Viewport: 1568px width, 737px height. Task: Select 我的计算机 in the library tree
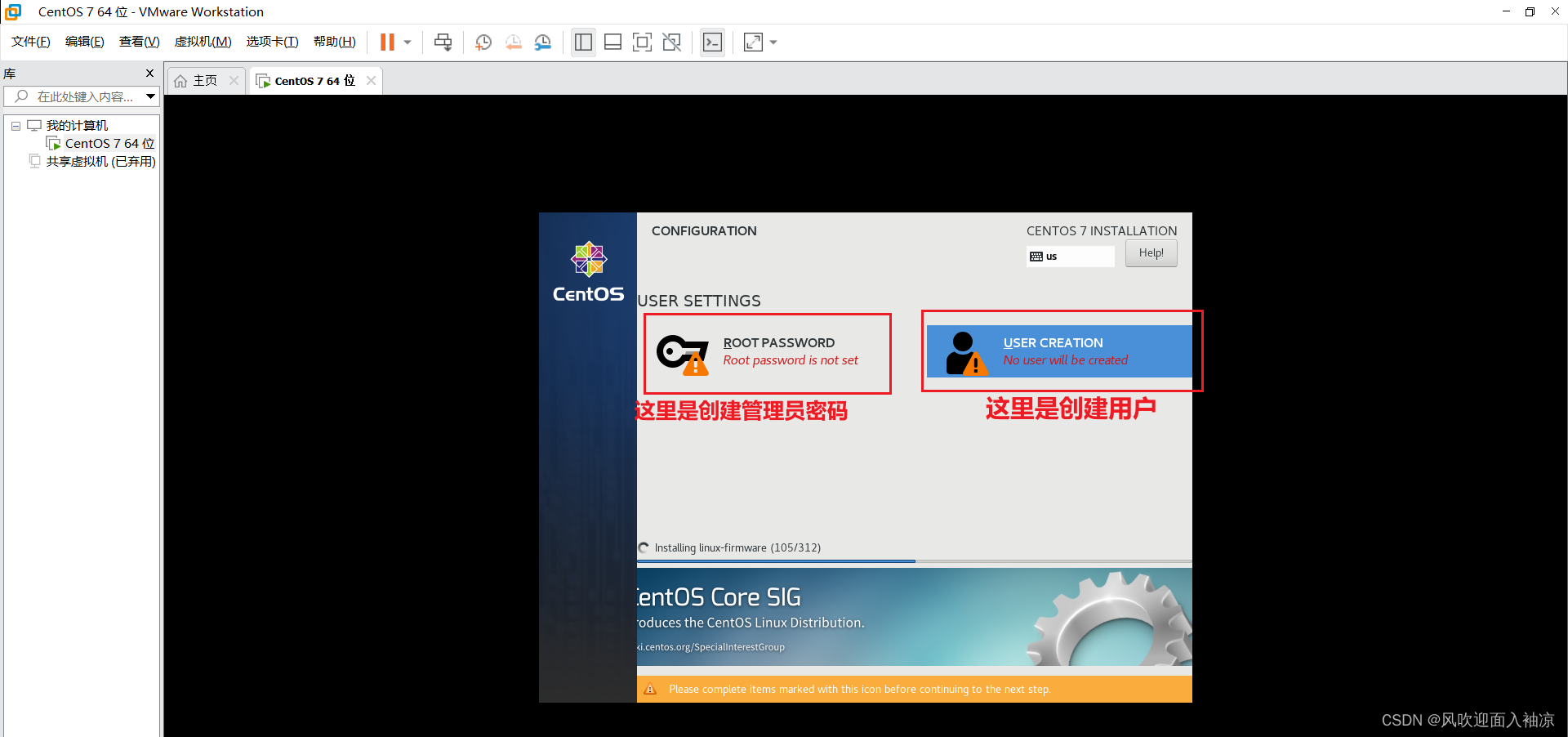pos(77,125)
